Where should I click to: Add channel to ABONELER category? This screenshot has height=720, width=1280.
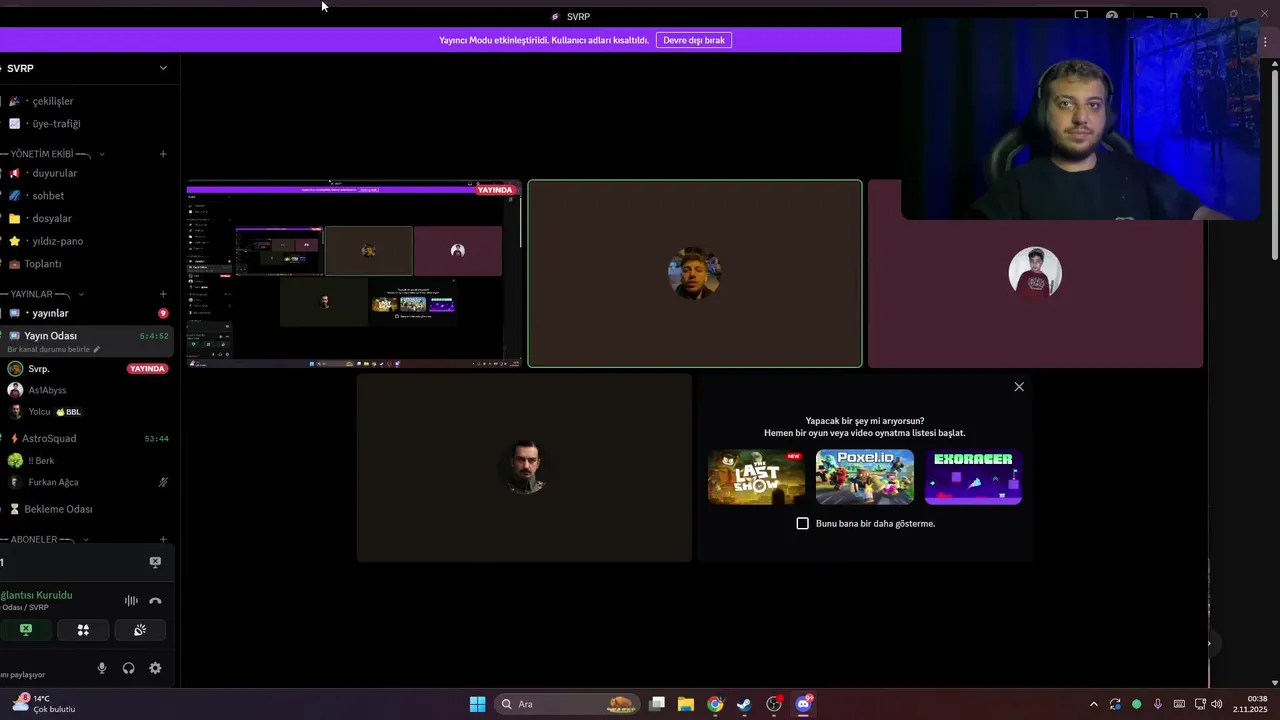[163, 539]
